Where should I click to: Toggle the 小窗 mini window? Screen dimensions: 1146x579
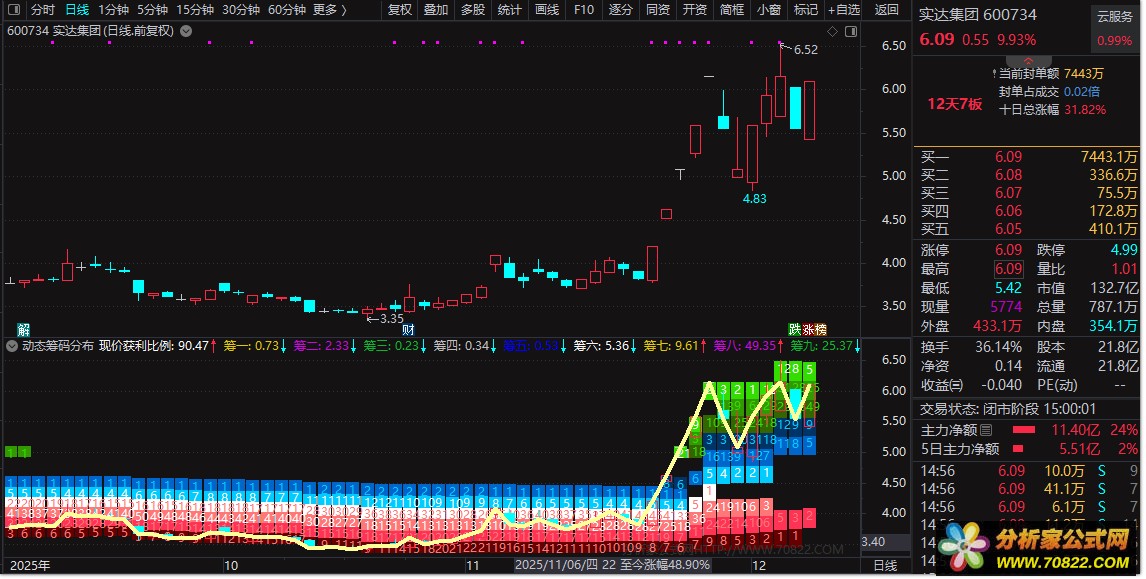point(769,10)
